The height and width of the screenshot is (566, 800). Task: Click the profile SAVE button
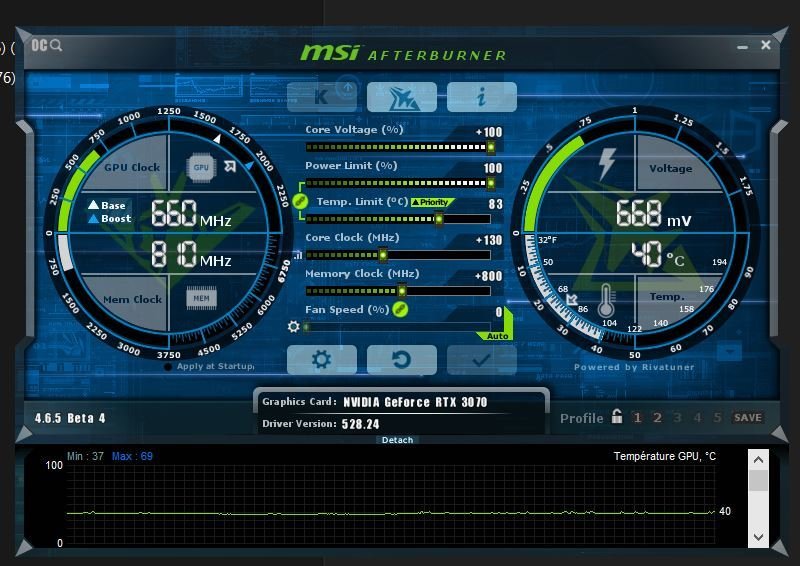(747, 417)
